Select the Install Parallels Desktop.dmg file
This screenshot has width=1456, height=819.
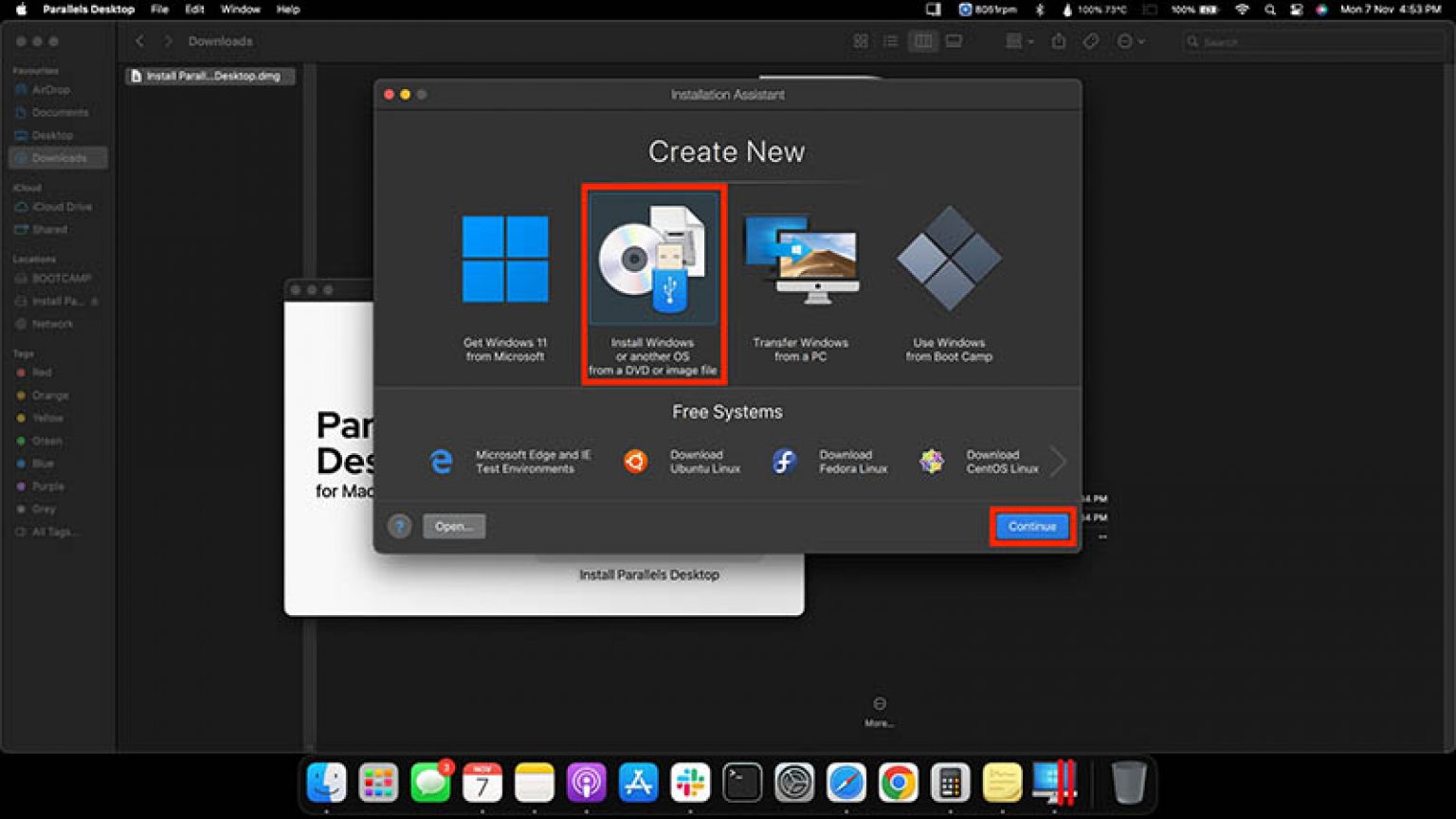210,76
